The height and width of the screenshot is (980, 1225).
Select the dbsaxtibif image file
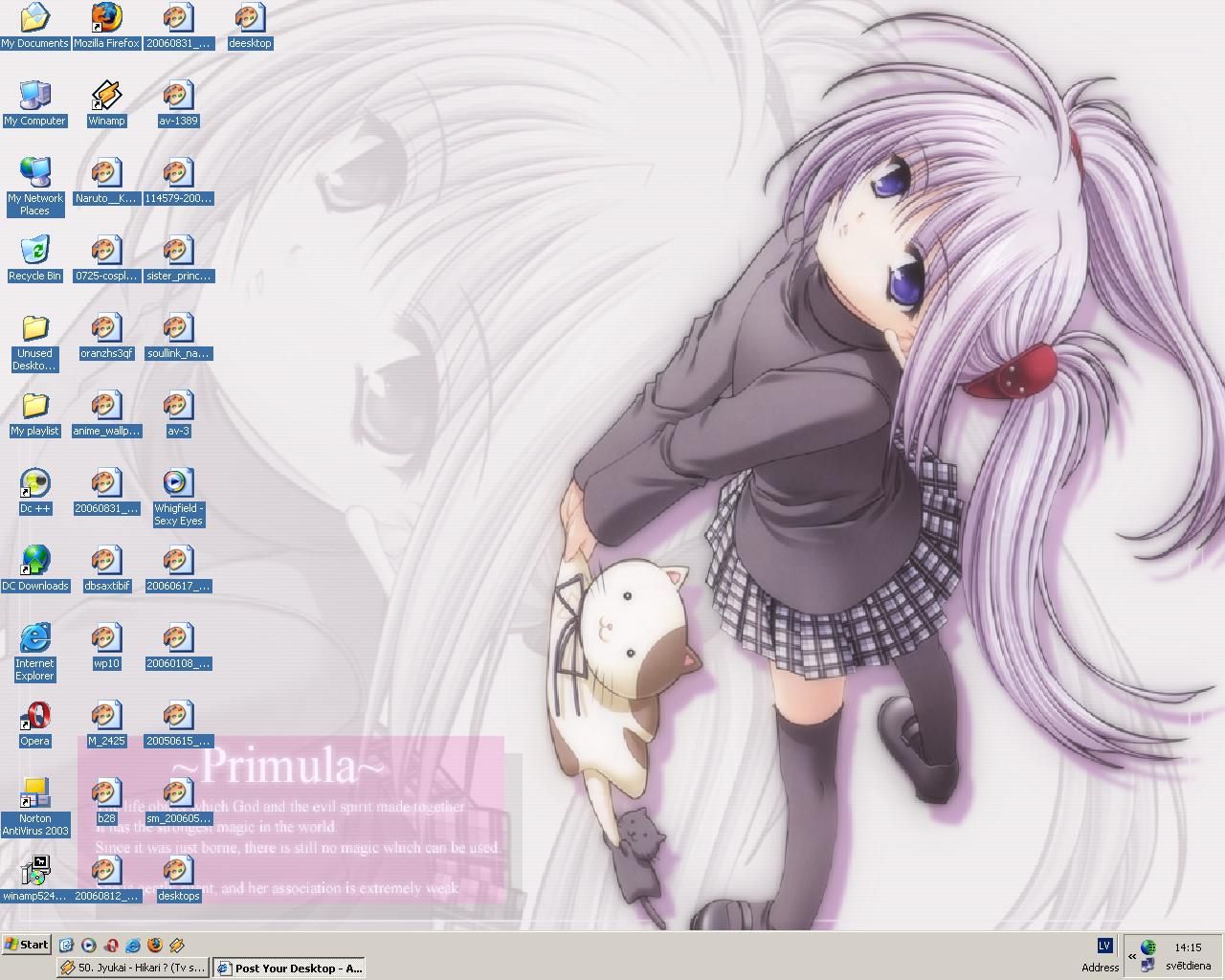106,568
